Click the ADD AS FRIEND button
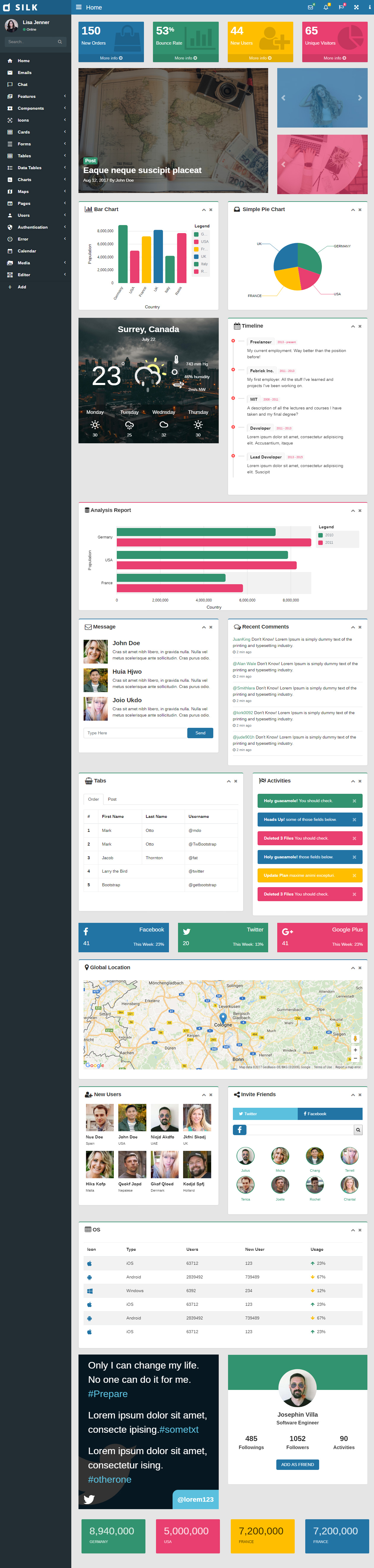This screenshot has width=374, height=1568. 297,1465
